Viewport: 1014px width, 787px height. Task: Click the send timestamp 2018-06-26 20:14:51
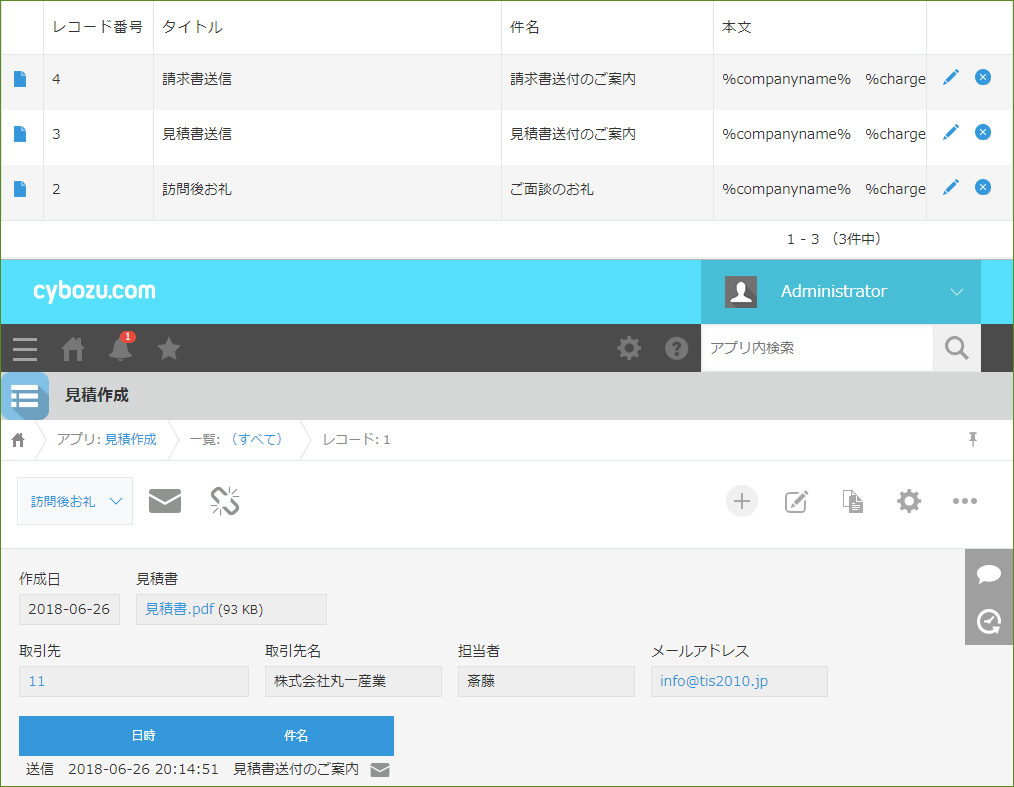tap(144, 770)
